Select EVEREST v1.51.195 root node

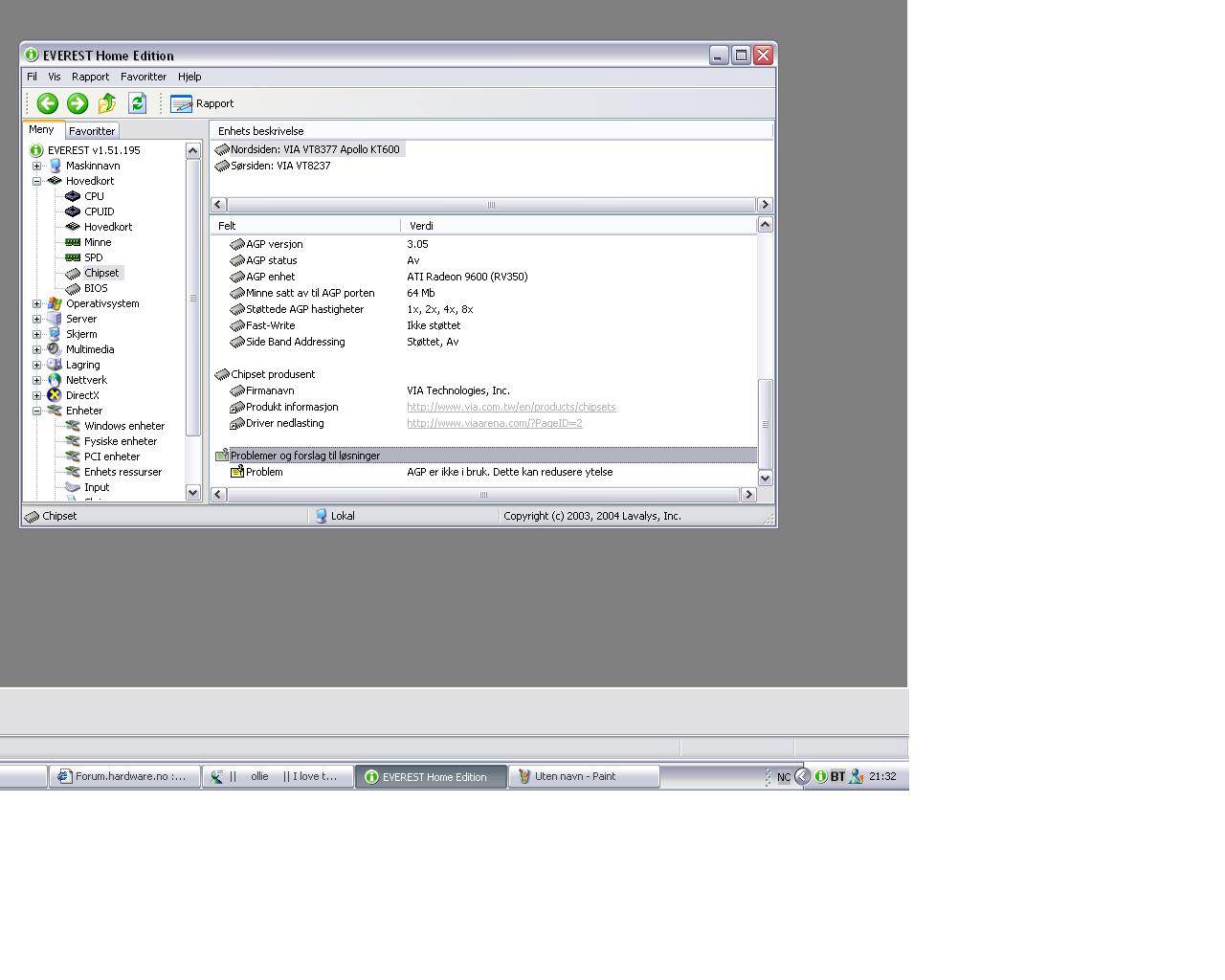pyautogui.click(x=94, y=150)
